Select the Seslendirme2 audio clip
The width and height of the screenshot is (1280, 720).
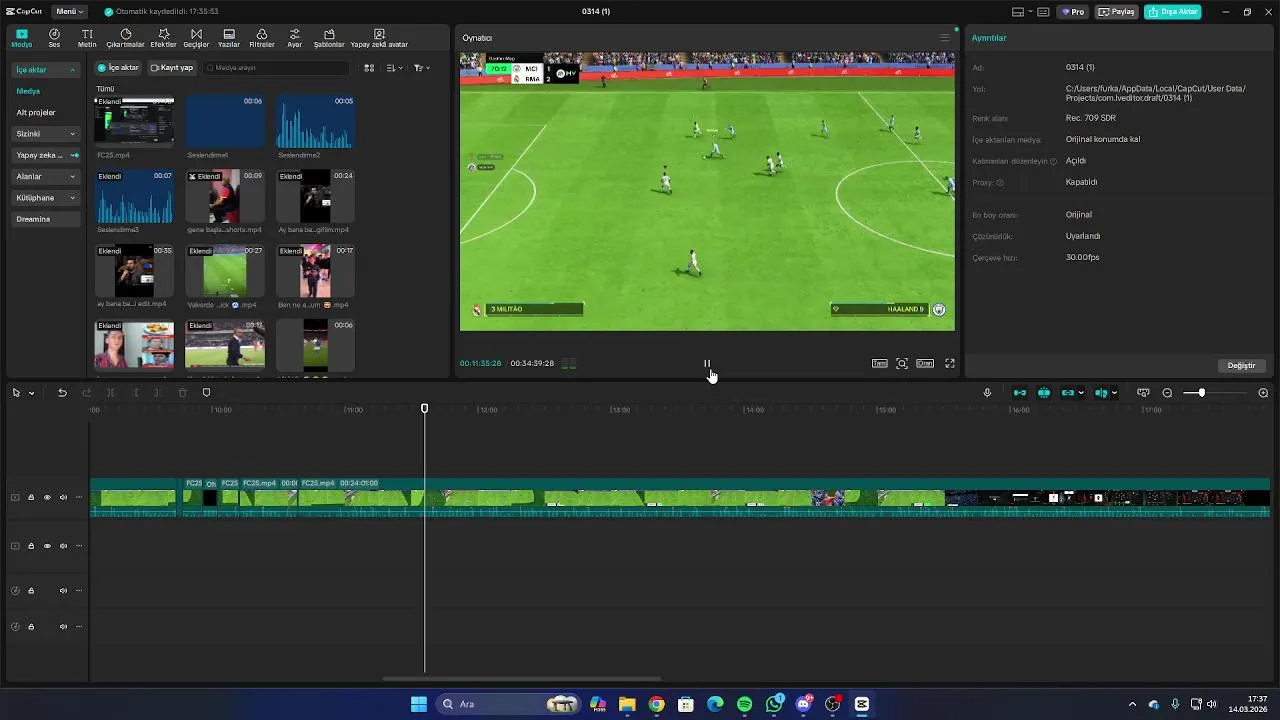[315, 121]
